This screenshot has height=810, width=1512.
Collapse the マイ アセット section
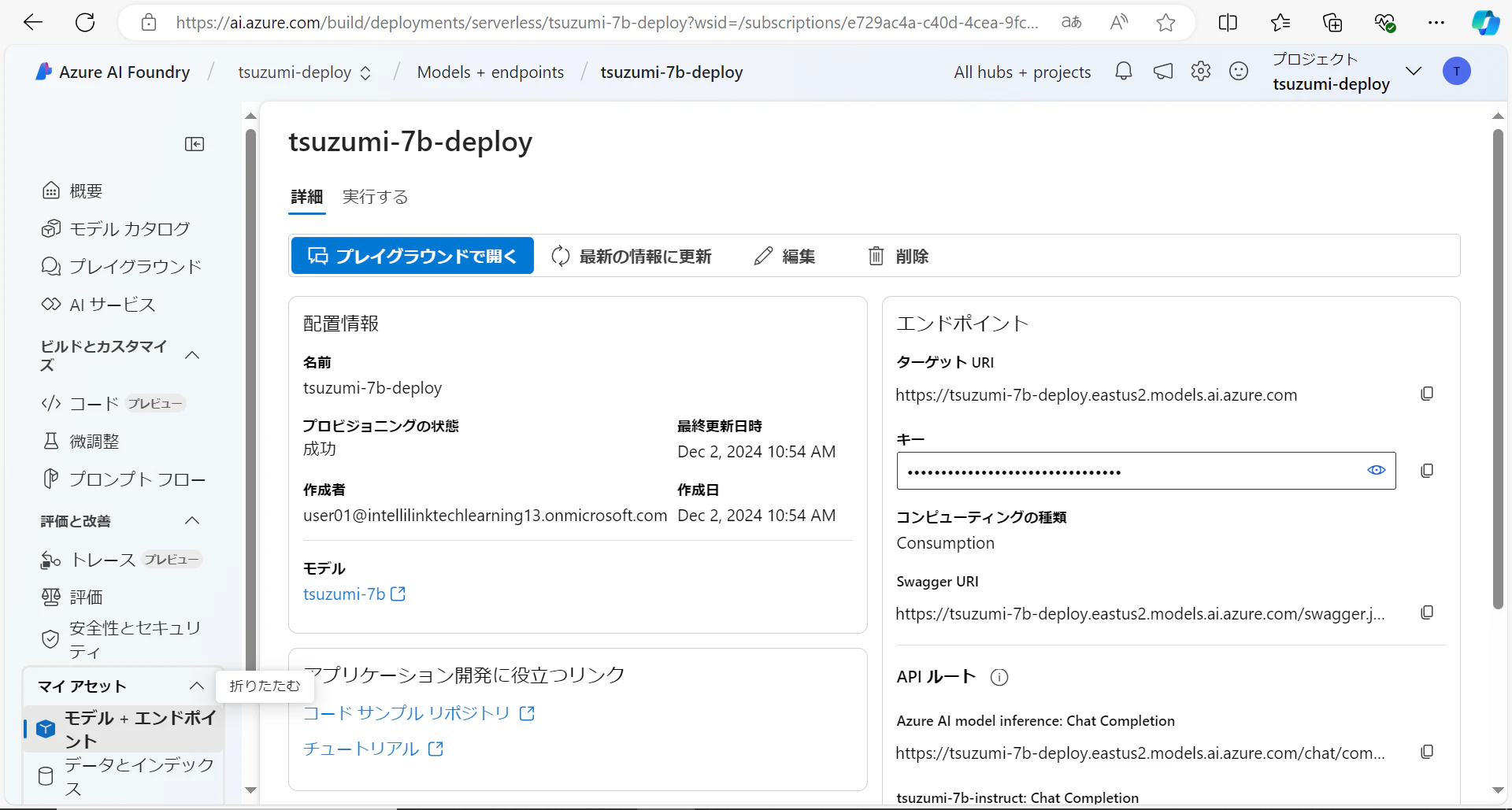197,686
